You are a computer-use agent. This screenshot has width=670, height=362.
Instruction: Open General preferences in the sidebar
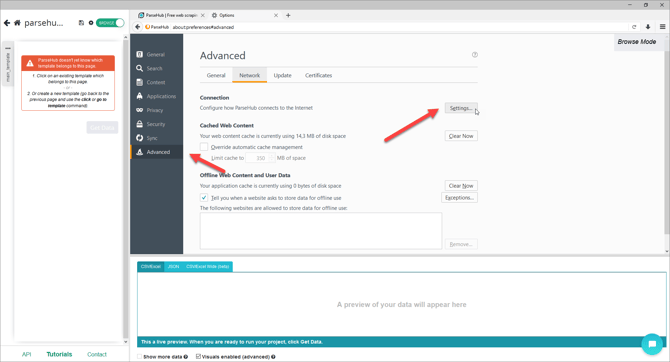pyautogui.click(x=156, y=55)
